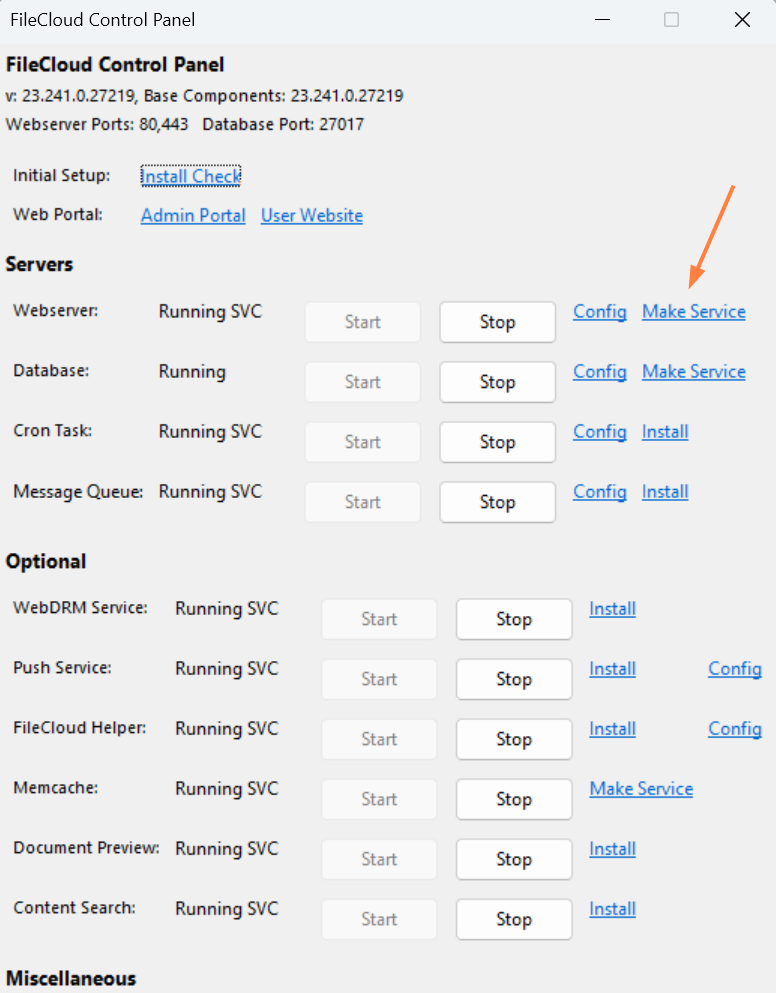Open Message Queue Config link
This screenshot has width=776, height=993.
[600, 491]
